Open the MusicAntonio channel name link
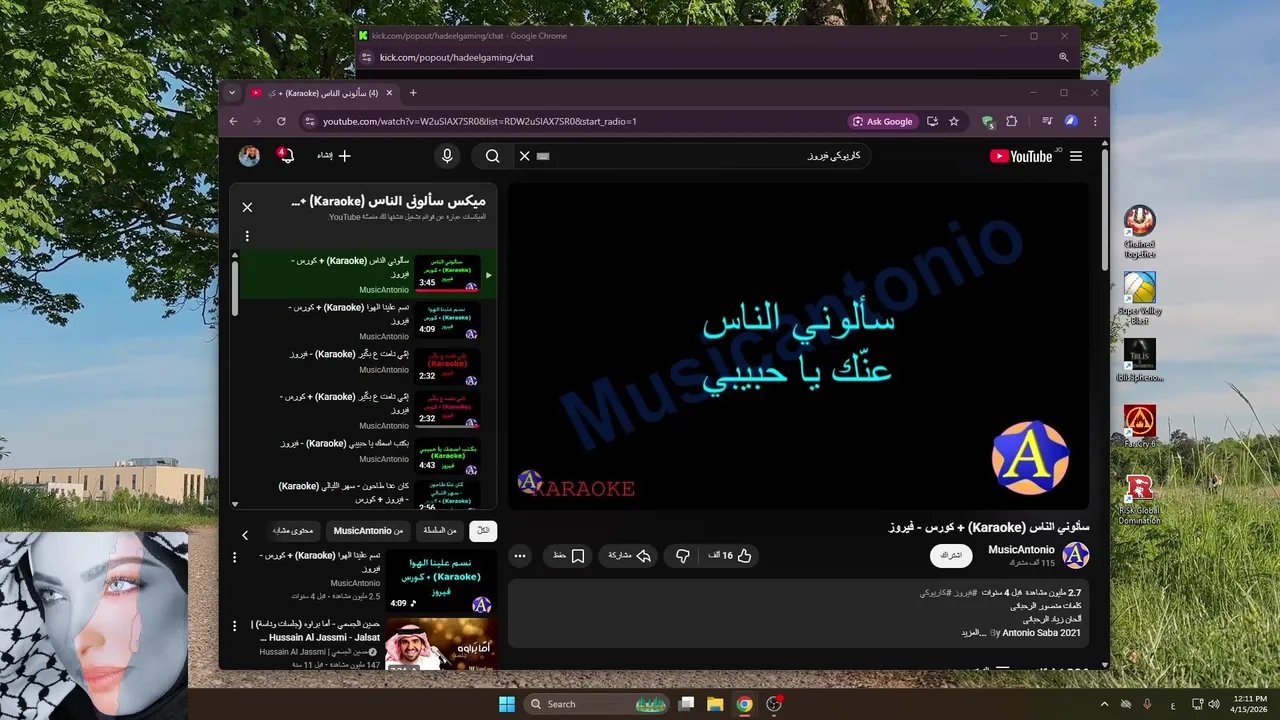 [1021, 550]
